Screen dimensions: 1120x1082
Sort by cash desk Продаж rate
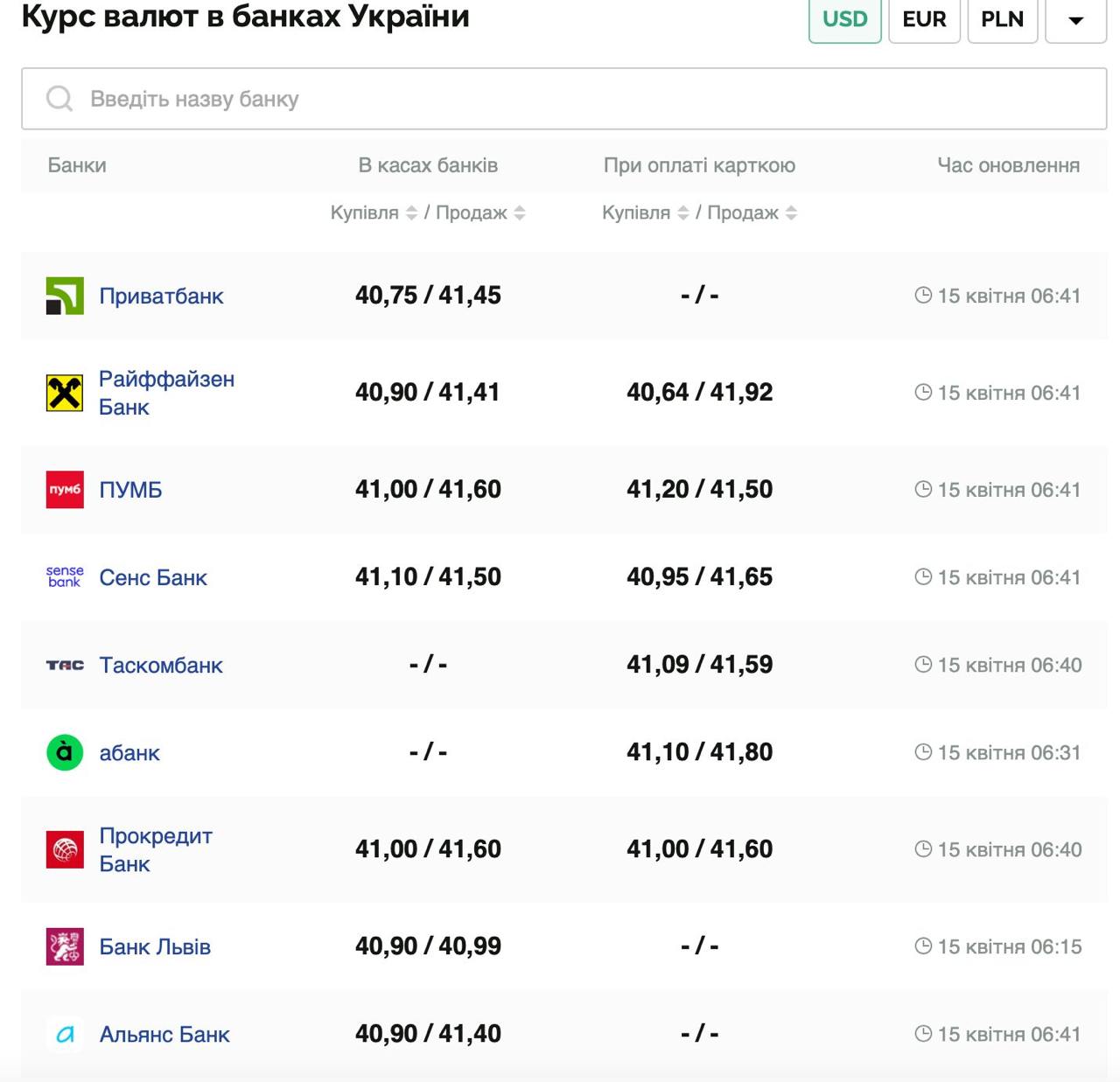[x=520, y=213]
